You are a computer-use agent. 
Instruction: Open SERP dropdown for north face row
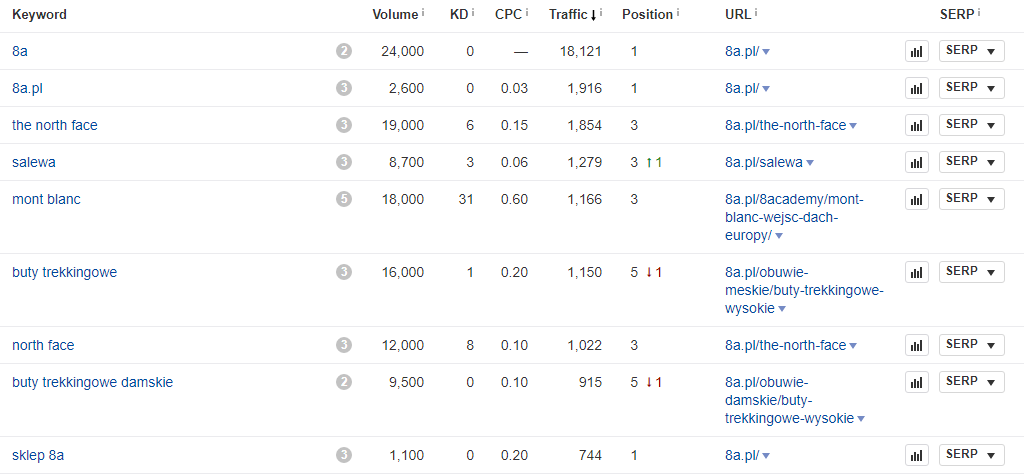click(972, 344)
